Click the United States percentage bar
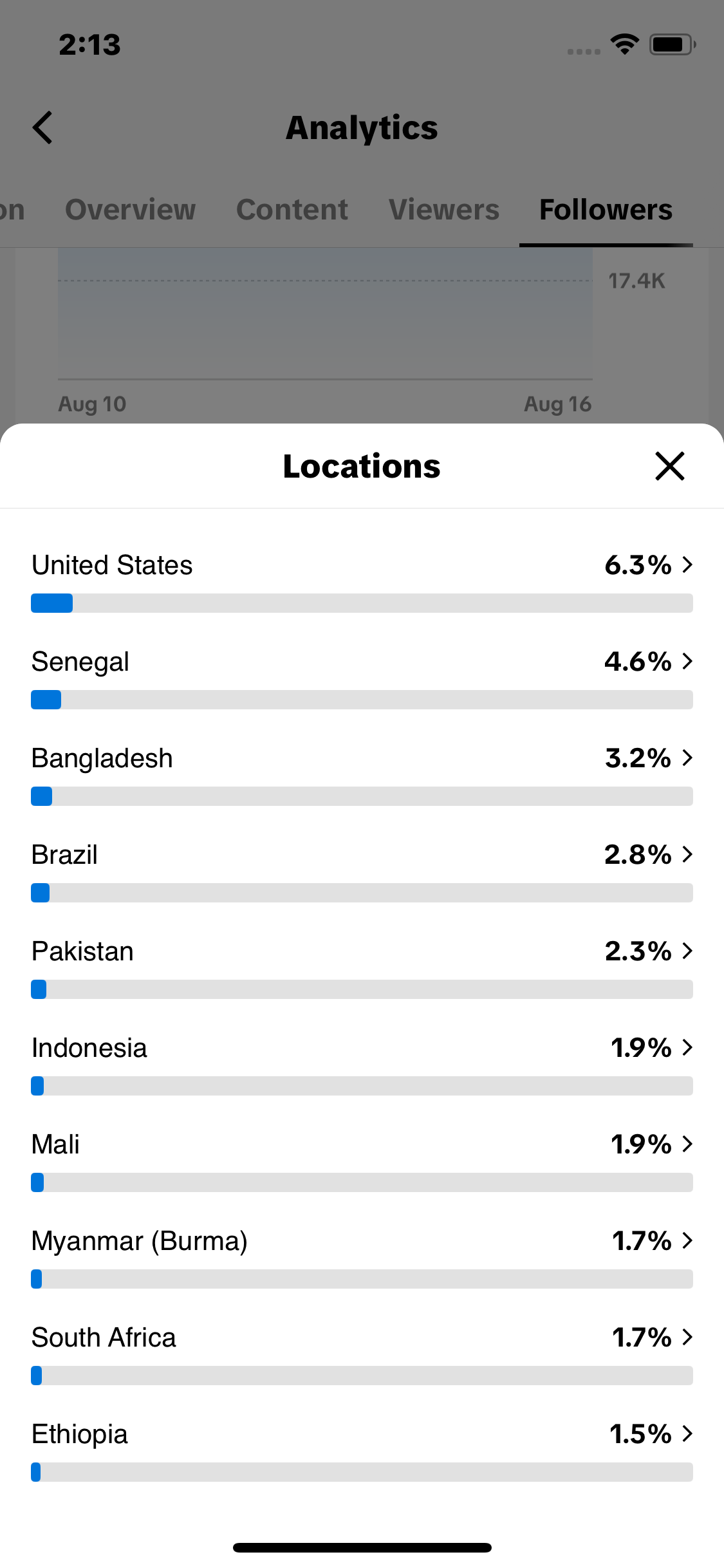Image resolution: width=724 pixels, height=1568 pixels. [362, 603]
